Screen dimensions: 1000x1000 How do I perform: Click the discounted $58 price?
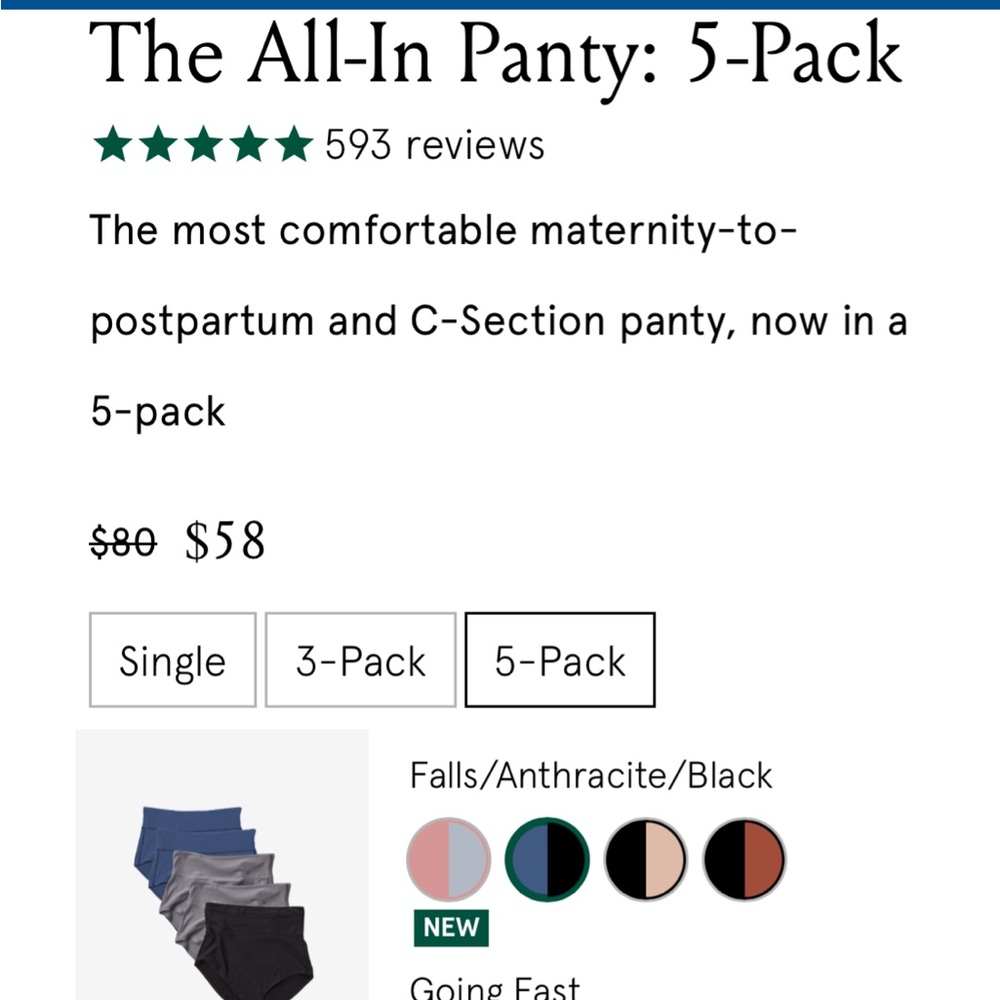[223, 541]
